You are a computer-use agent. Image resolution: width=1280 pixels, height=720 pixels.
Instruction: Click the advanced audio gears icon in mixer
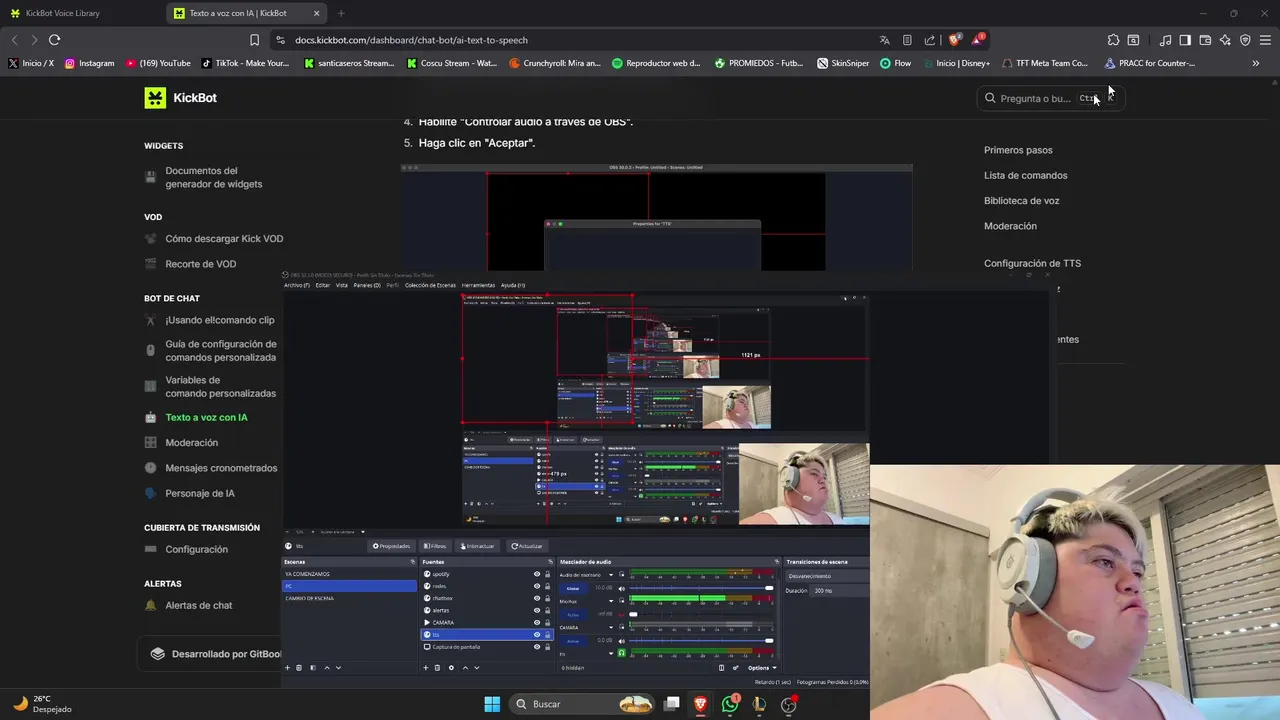coord(735,667)
